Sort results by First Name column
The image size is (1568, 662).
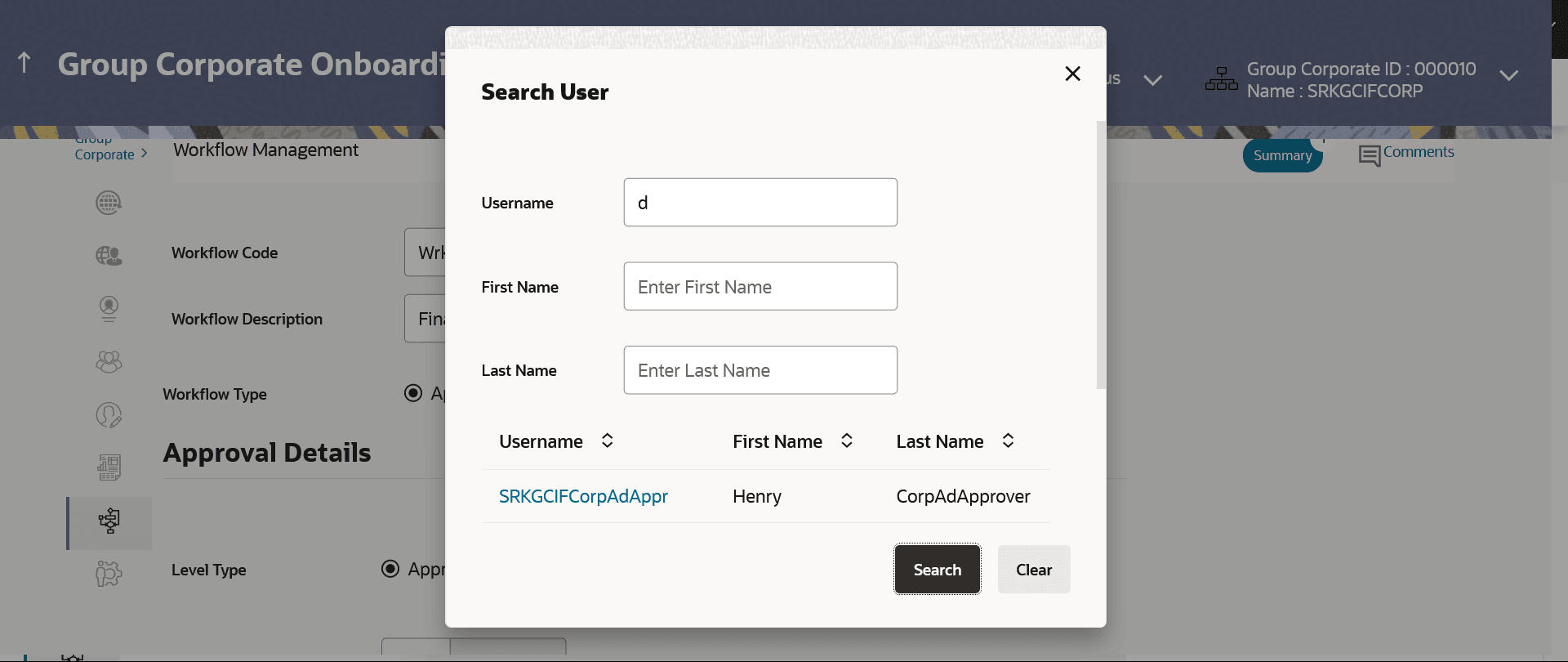coord(847,441)
